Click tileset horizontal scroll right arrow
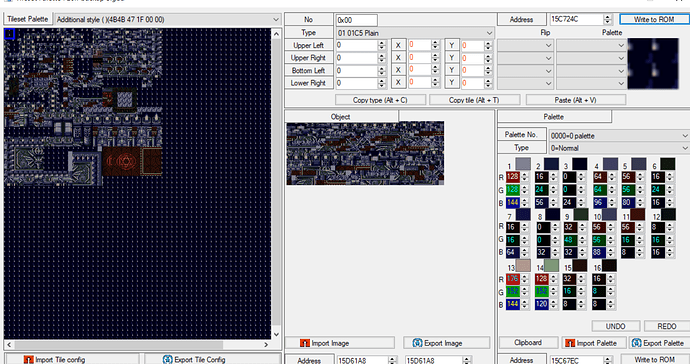690x364 pixels. [266, 345]
